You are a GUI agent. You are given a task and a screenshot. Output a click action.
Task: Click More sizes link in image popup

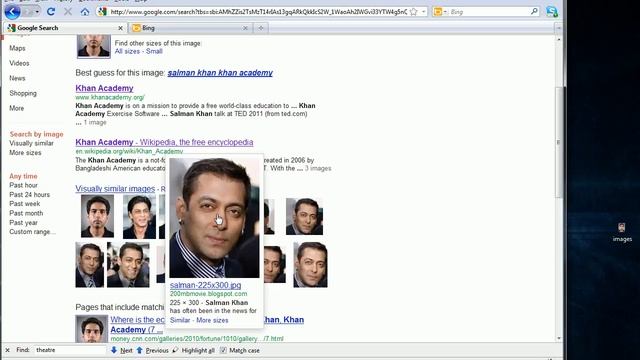(212, 320)
